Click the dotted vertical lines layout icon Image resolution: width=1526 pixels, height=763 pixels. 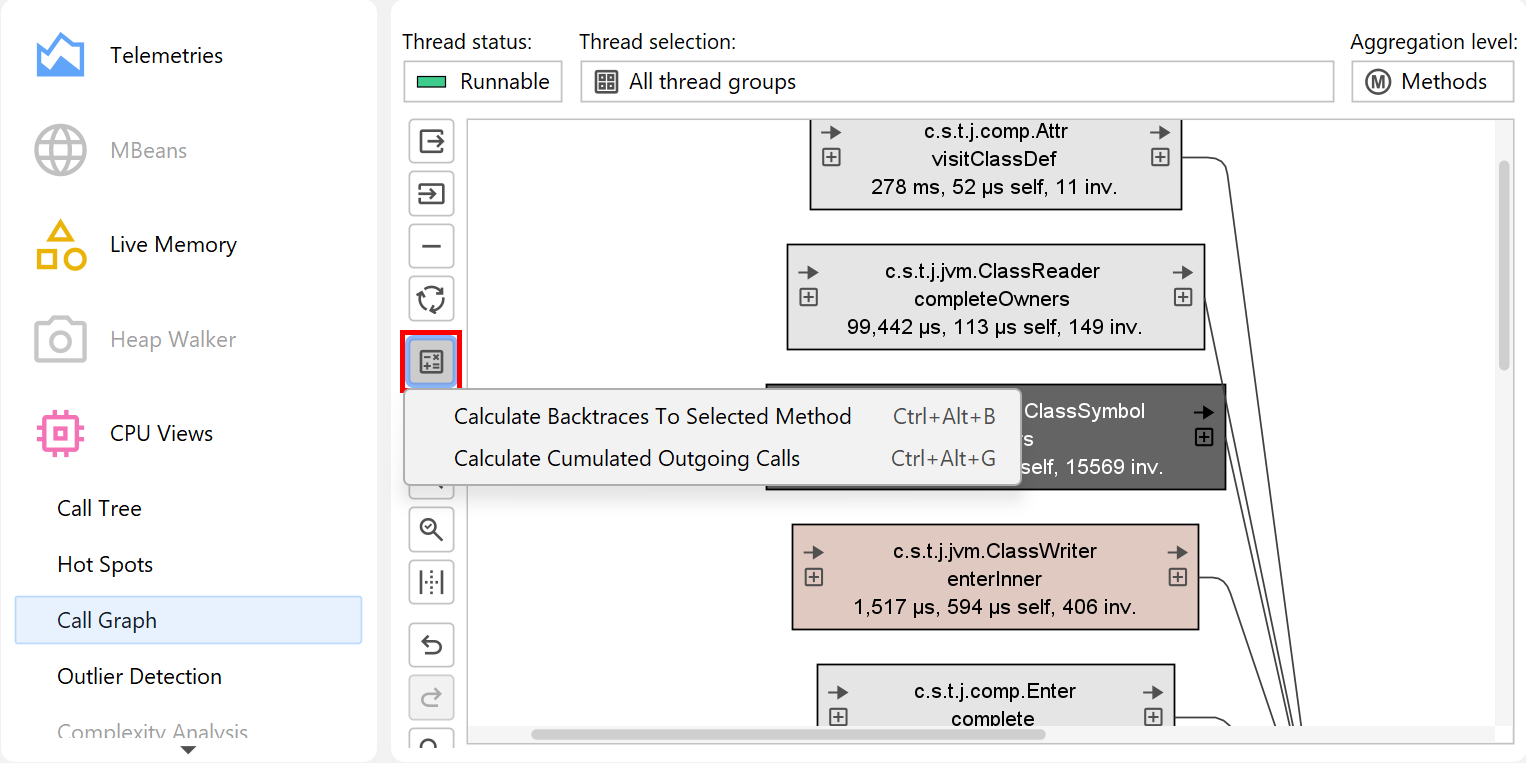[431, 582]
